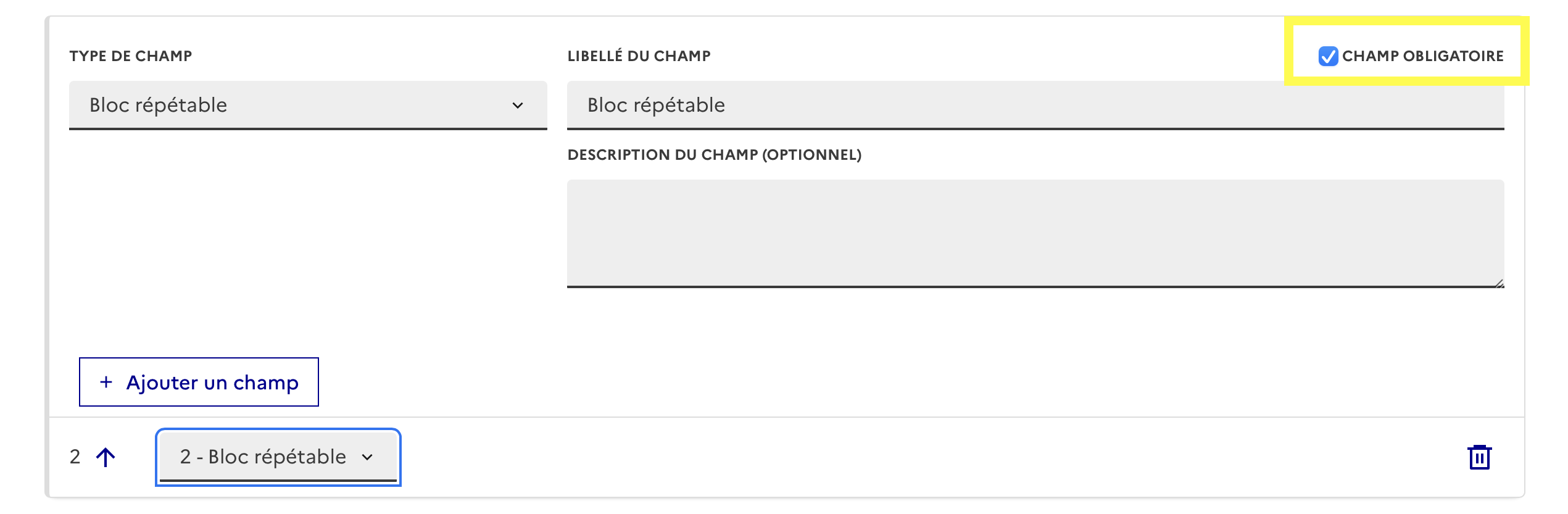The width and height of the screenshot is (1568, 514).
Task: Open the Type de champ dropdown
Action: 307,106
